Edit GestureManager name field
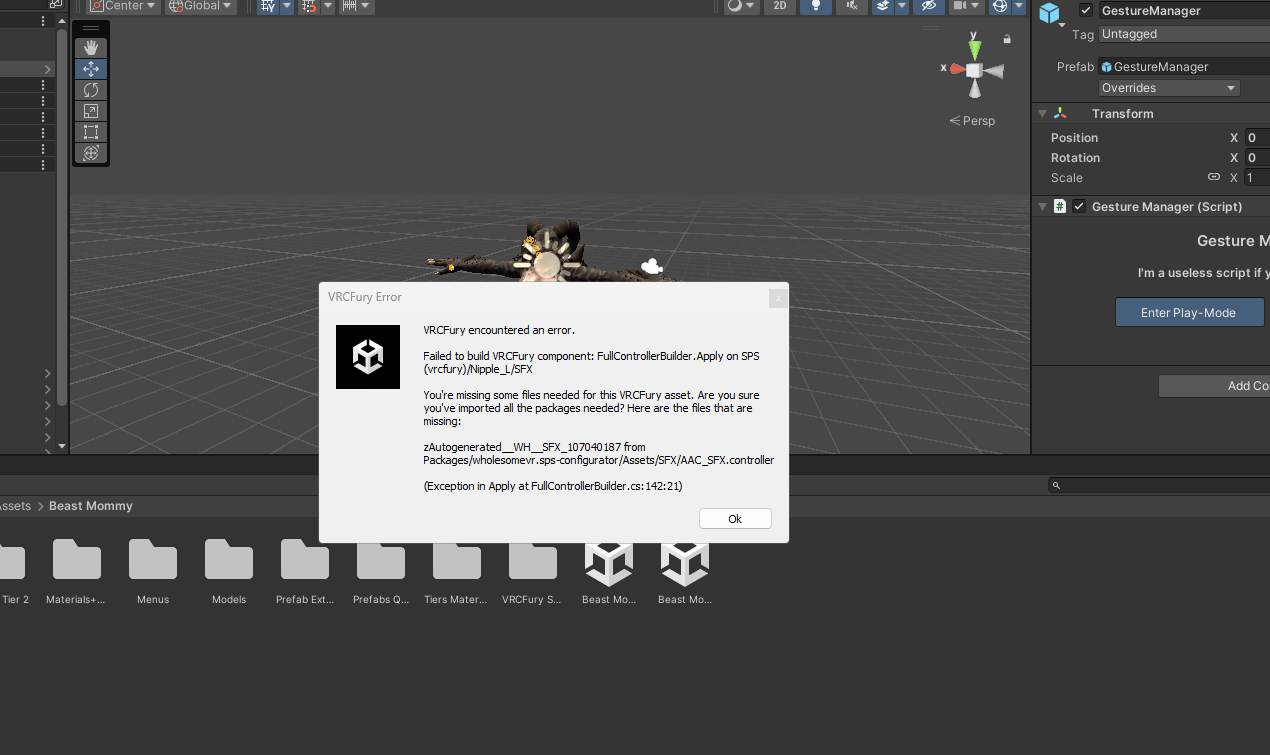The height and width of the screenshot is (755, 1270). tap(1184, 11)
